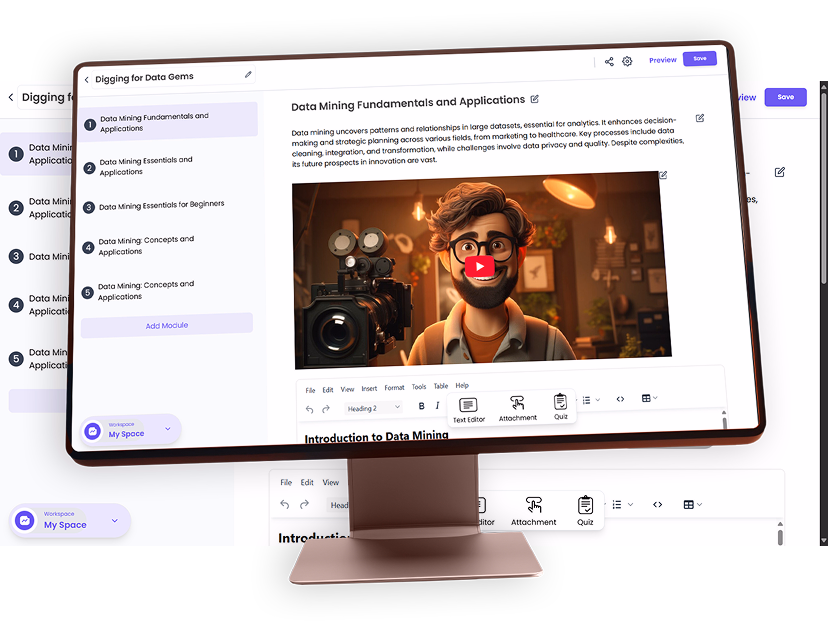Open the share icon on the monitor screen

point(609,62)
